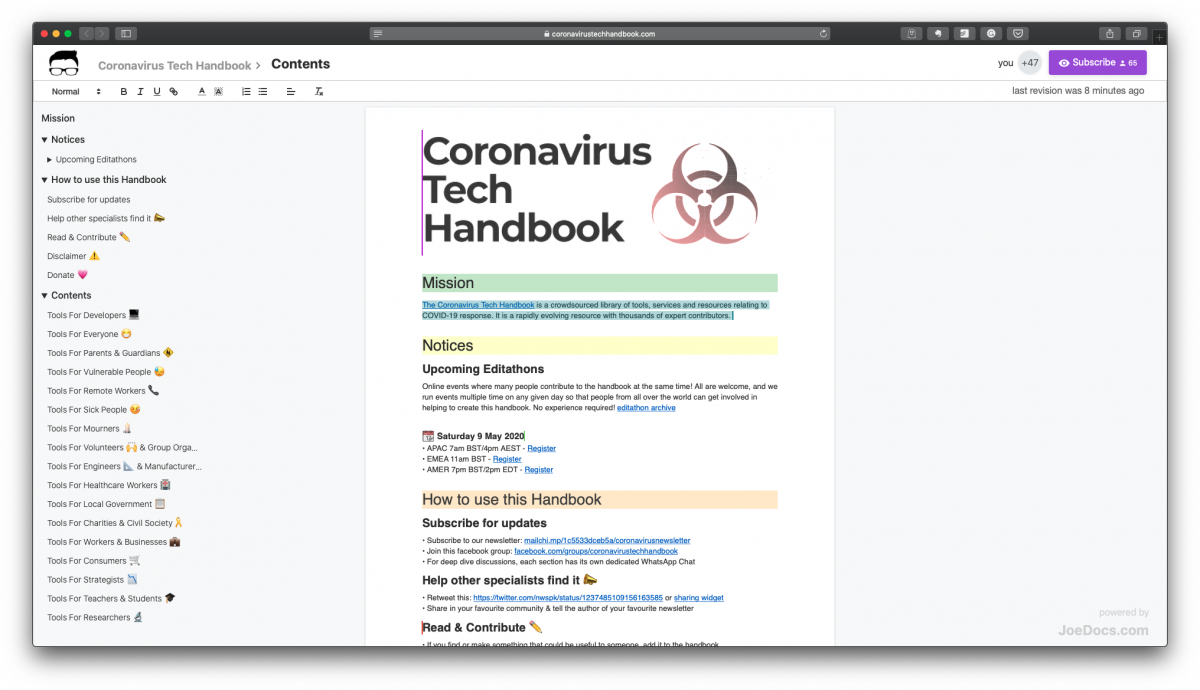Collapse How to use this Handbook

pos(44,180)
